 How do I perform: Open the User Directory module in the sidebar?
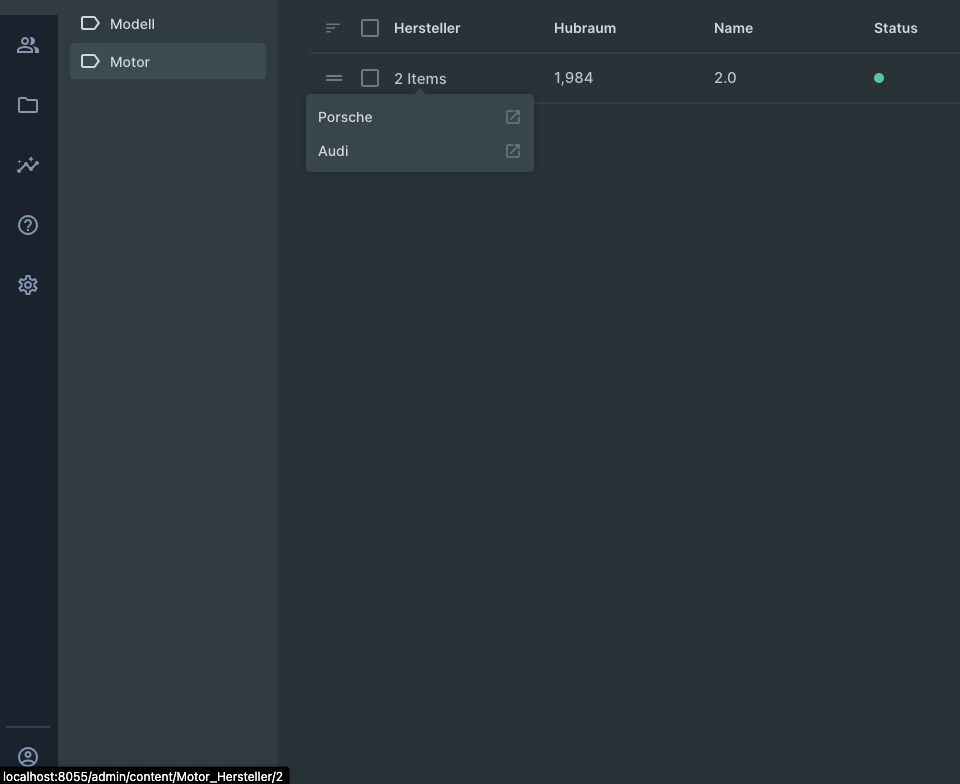tap(28, 44)
